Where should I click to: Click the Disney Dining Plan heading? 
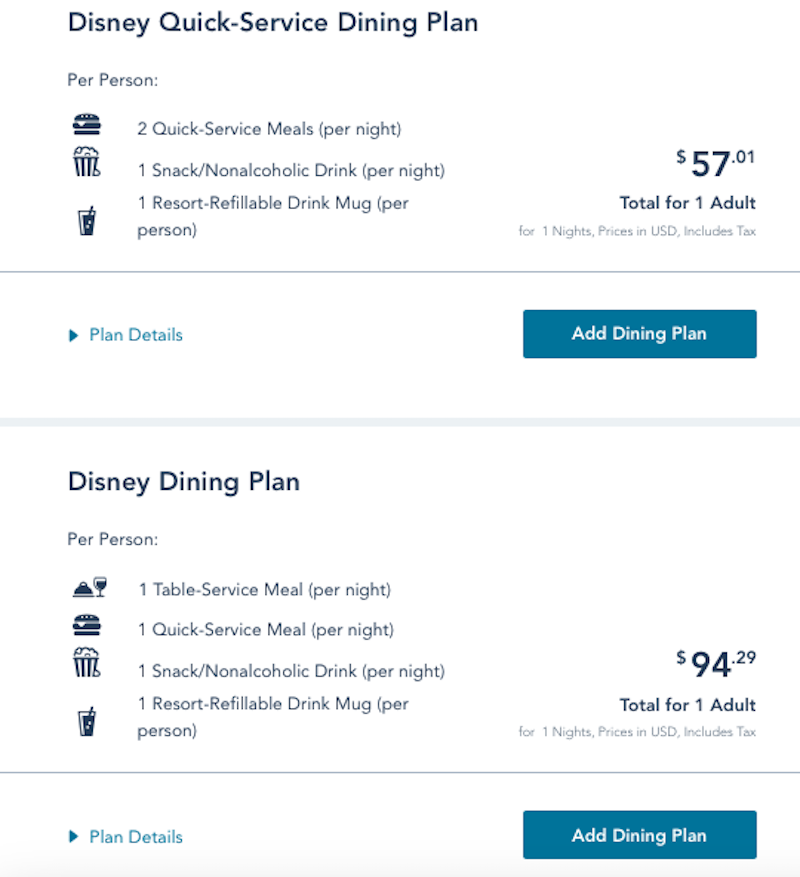click(184, 482)
